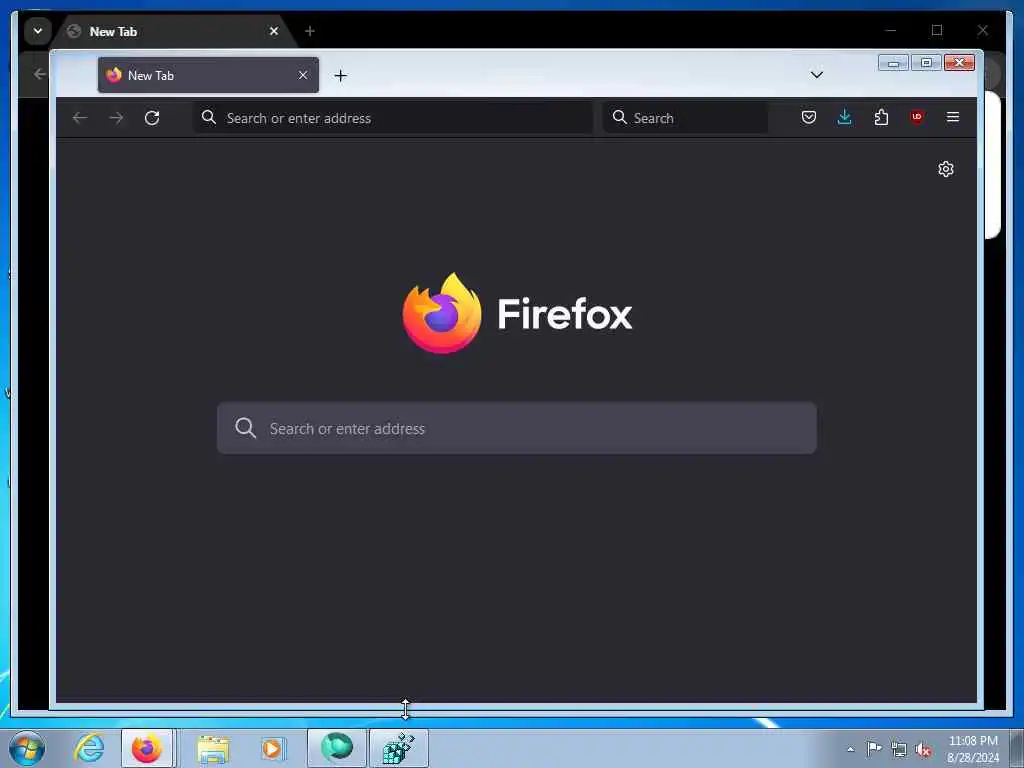1024x768 pixels.
Task: Open Windows Start menu
Action: coord(27,748)
